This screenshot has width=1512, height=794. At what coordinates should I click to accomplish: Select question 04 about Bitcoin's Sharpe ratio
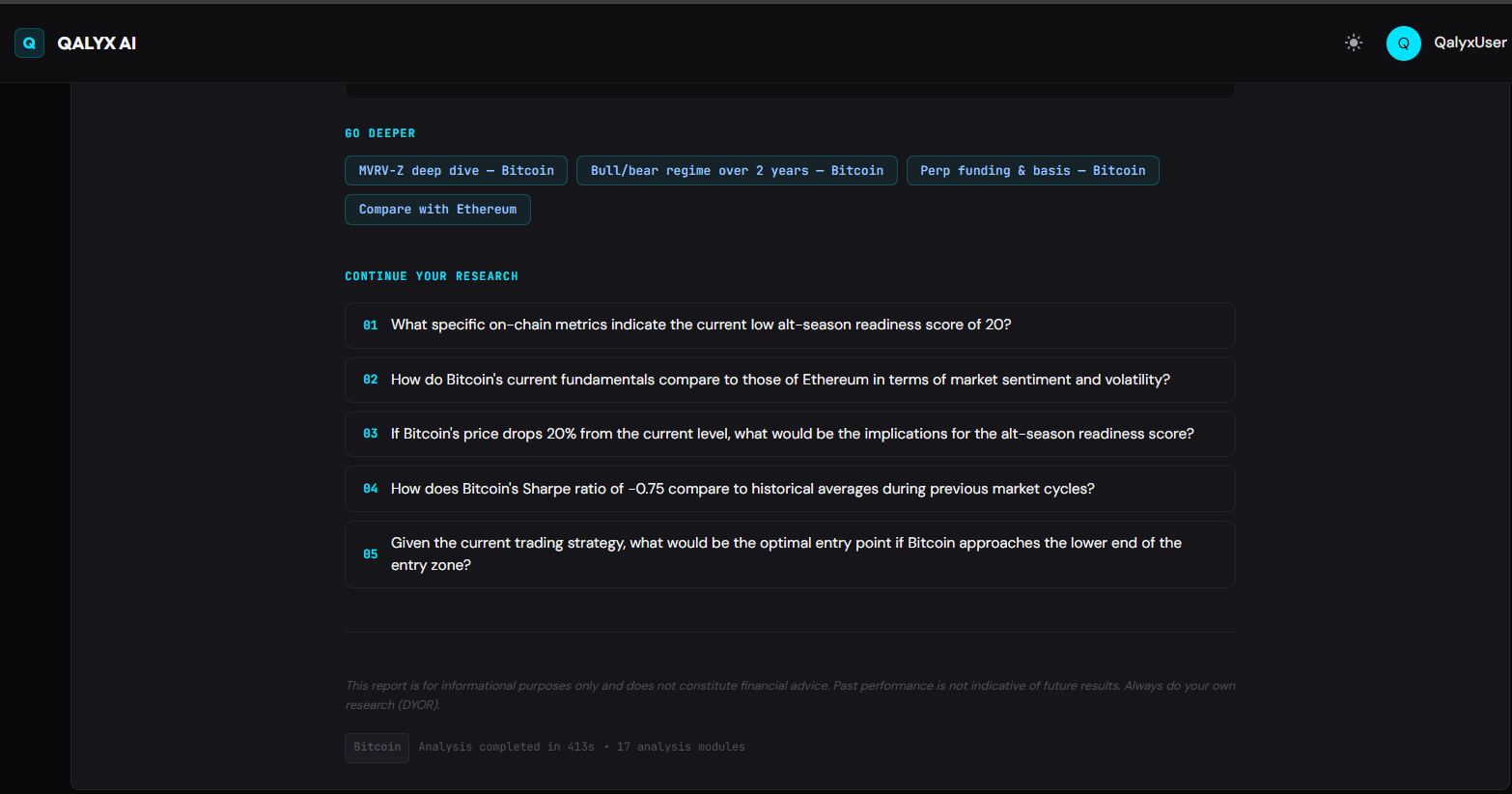790,489
